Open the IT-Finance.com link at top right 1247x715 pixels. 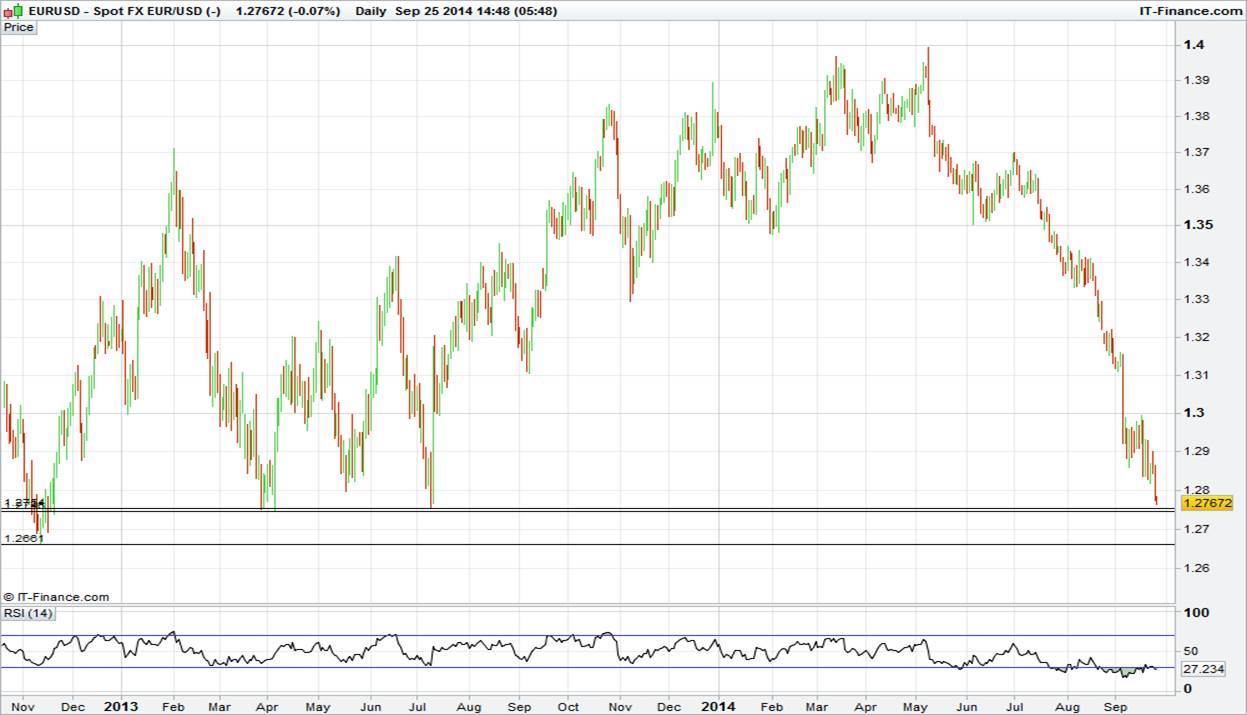pyautogui.click(x=1189, y=11)
